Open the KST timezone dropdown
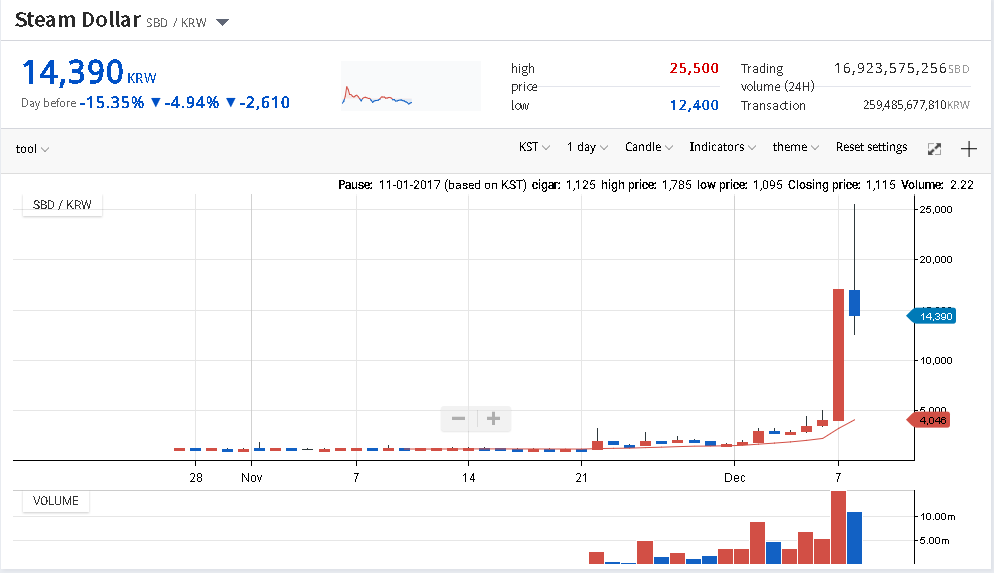 tap(534, 147)
